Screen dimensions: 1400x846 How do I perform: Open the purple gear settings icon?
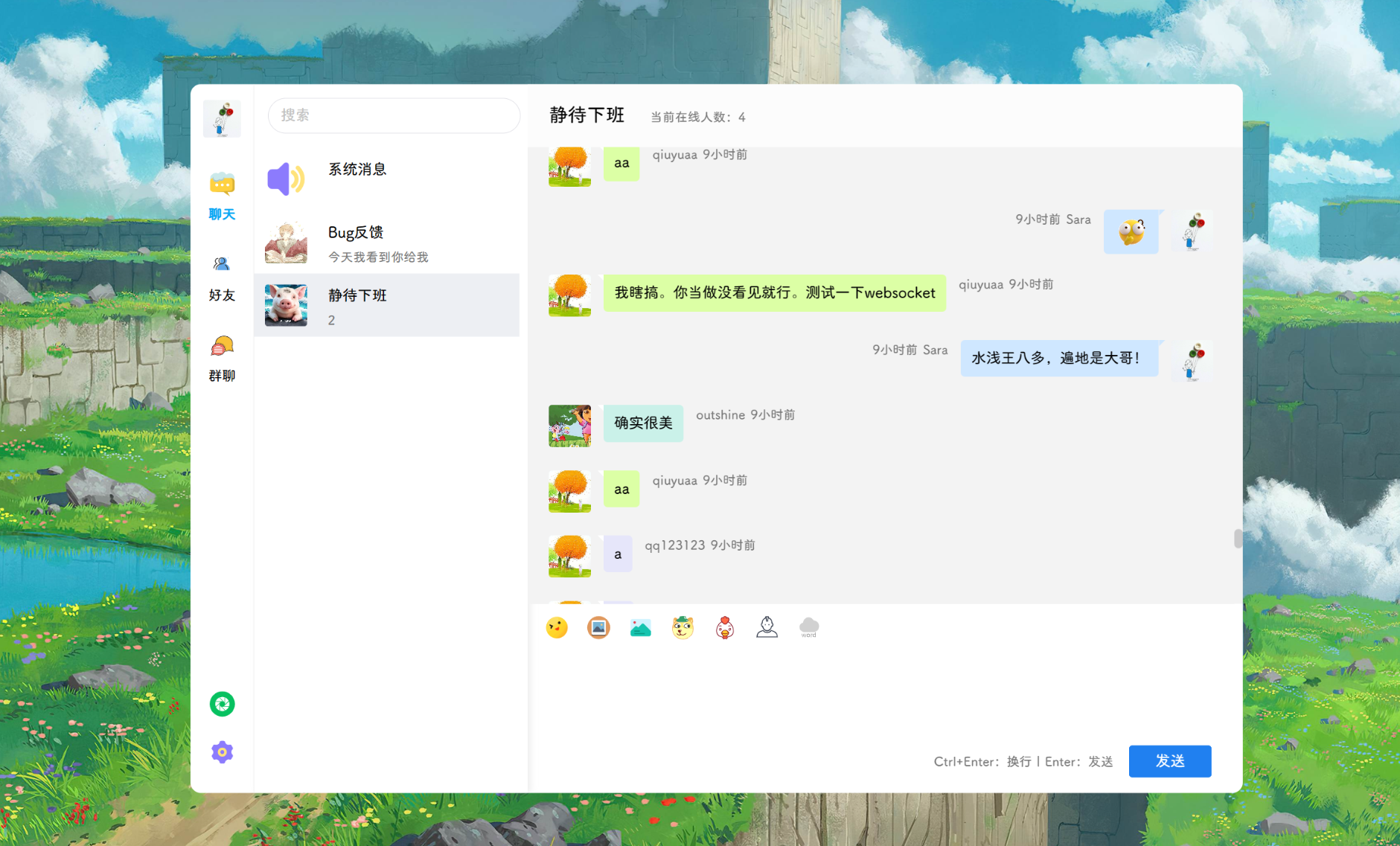point(222,752)
